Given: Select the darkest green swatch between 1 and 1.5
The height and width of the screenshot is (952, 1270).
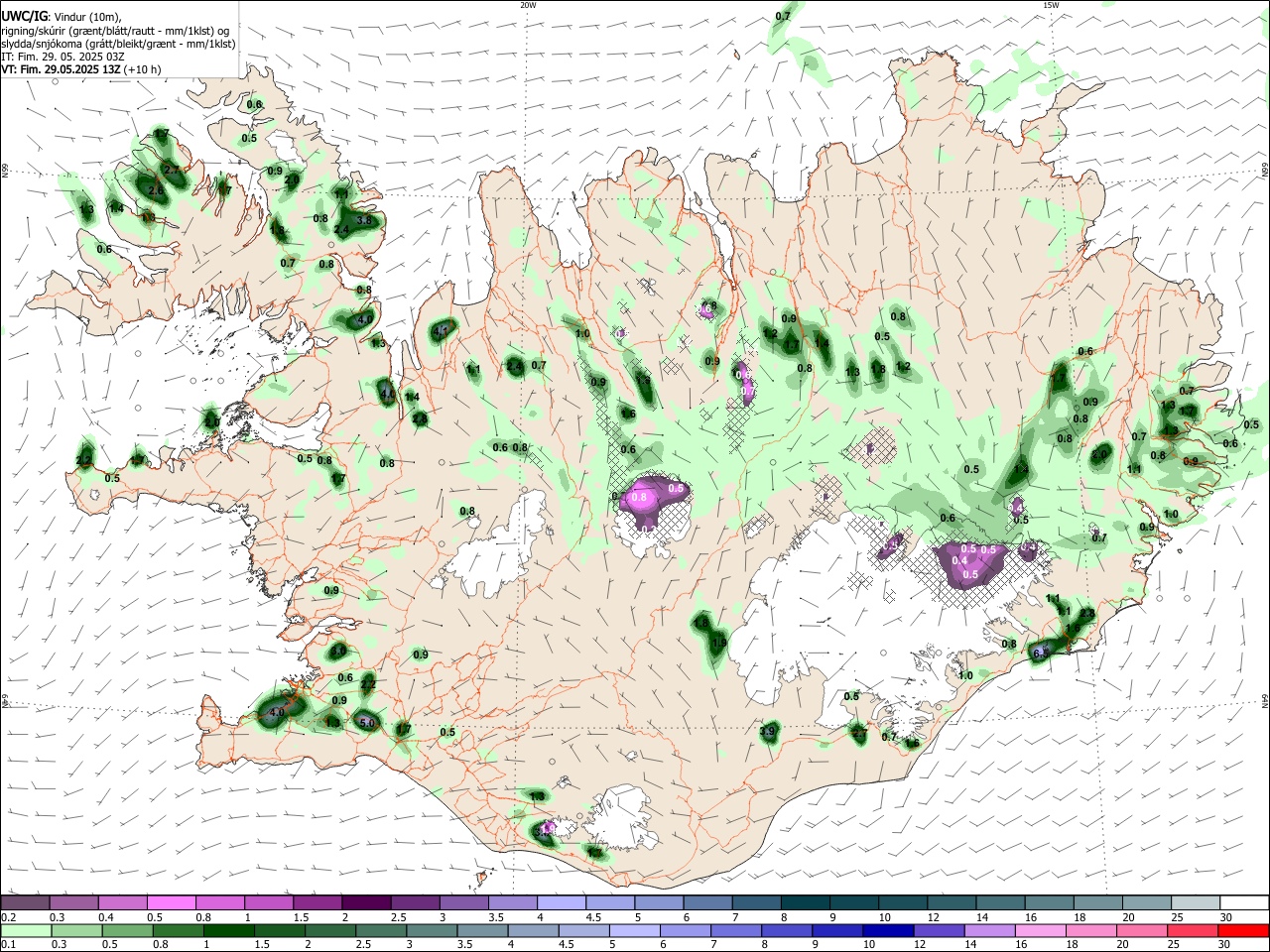Looking at the screenshot, I should pos(229,930).
